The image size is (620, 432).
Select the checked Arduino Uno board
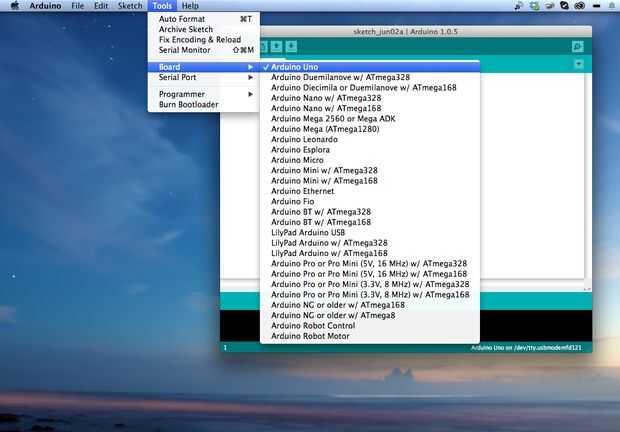coord(370,67)
